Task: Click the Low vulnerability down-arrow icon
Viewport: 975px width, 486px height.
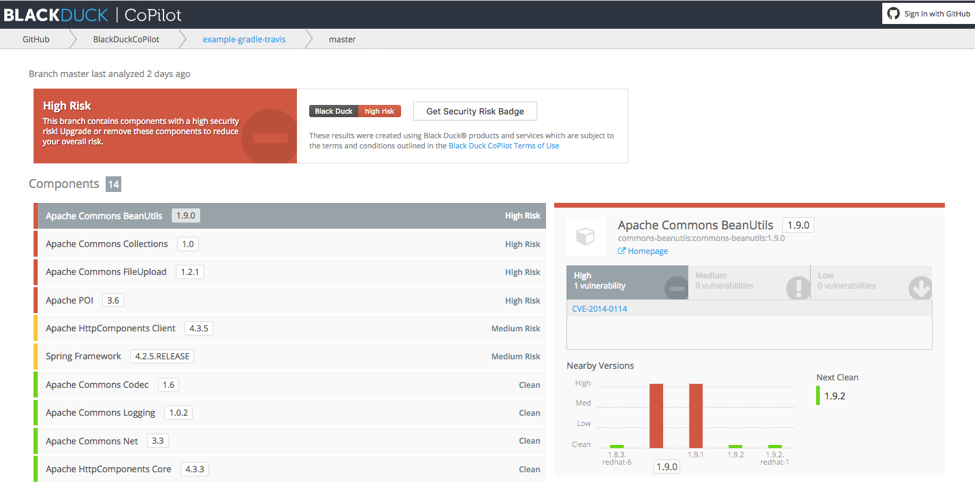Action: (x=920, y=288)
